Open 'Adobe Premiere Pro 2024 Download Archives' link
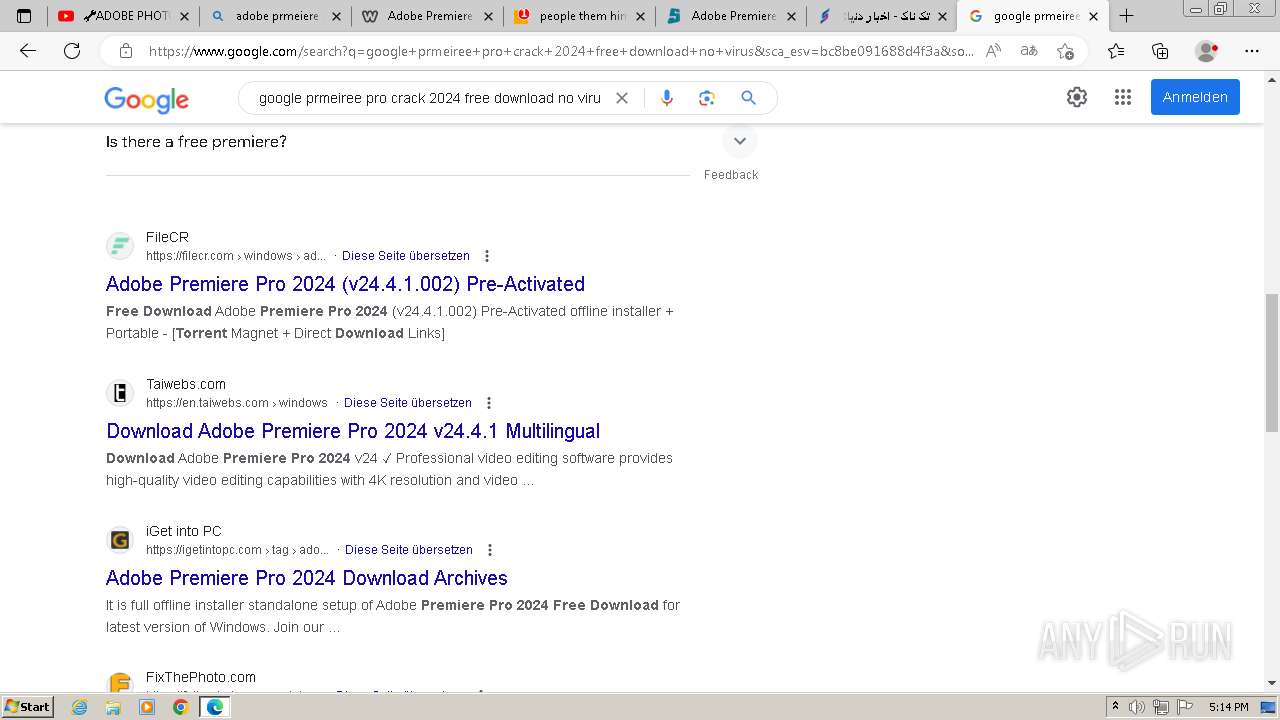This screenshot has width=1280, height=720. point(307,578)
